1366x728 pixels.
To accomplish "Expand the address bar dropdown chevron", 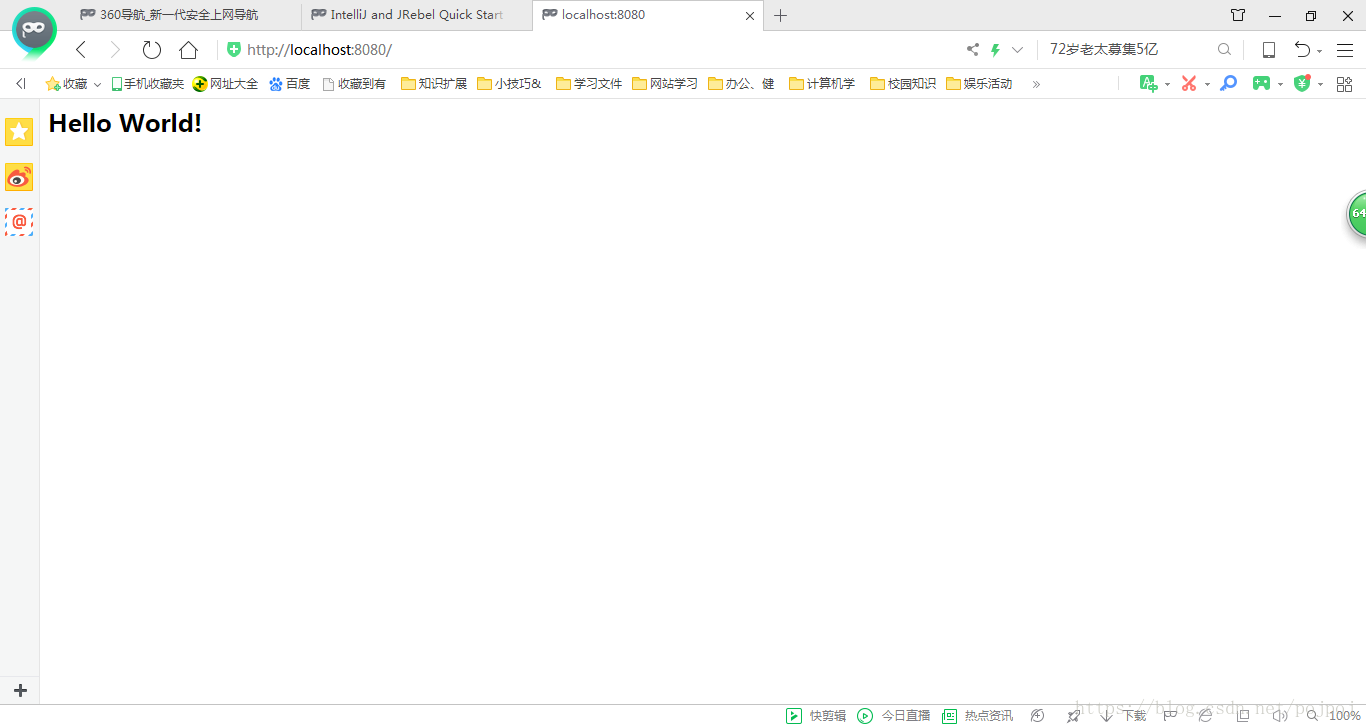I will coord(1017,50).
